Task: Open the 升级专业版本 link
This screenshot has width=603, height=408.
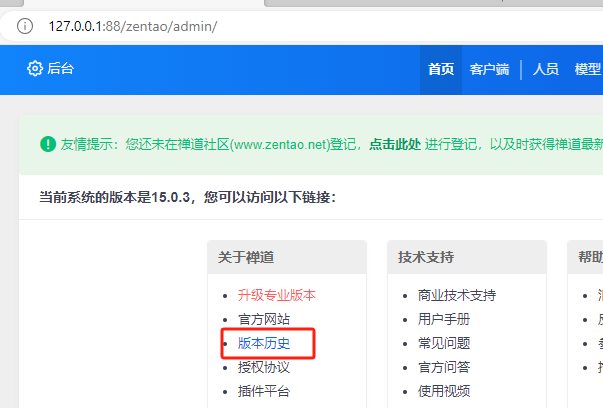Action: (277, 295)
